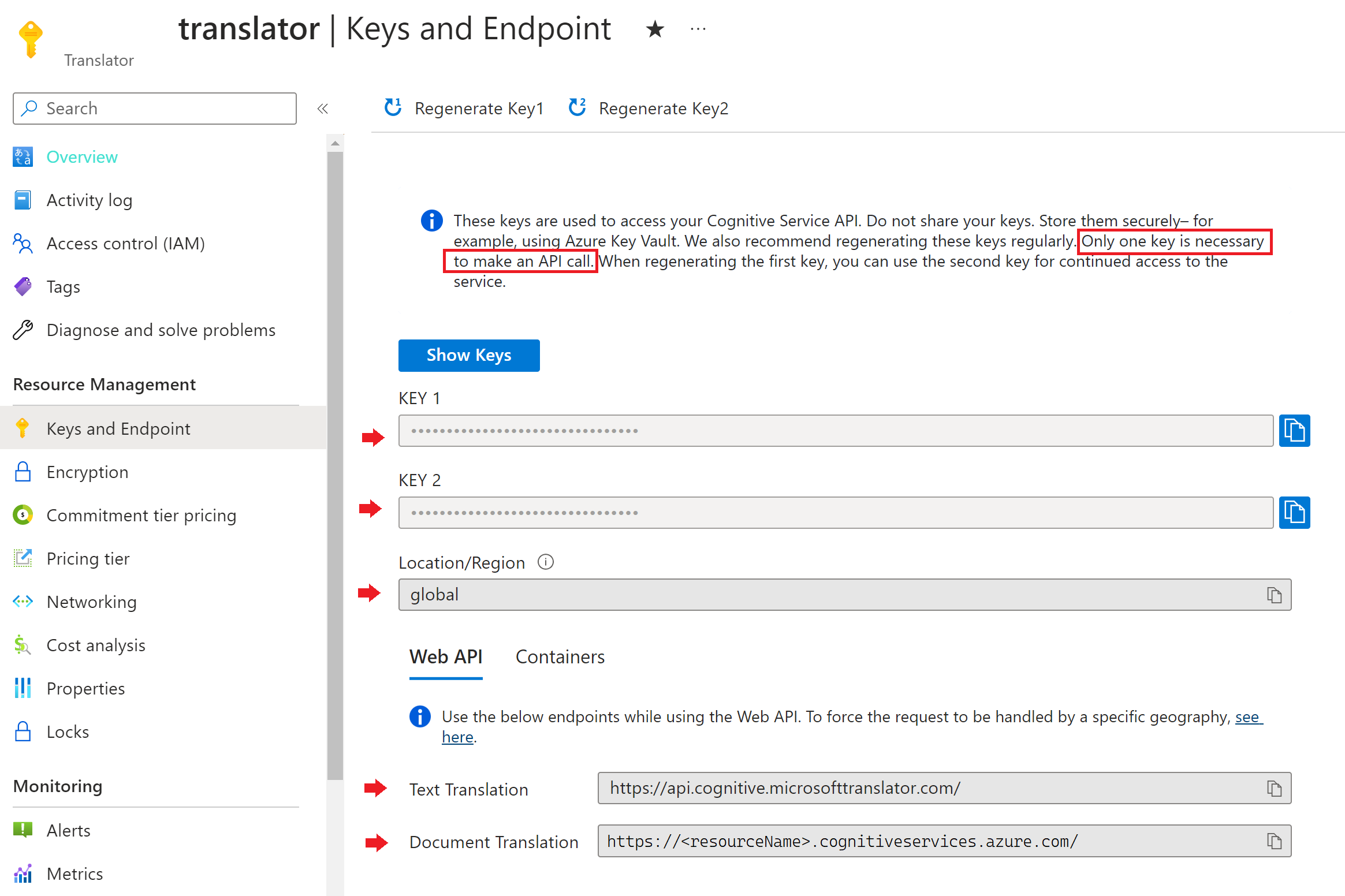Click the Overview menu item
The image size is (1345, 896).
coord(84,157)
